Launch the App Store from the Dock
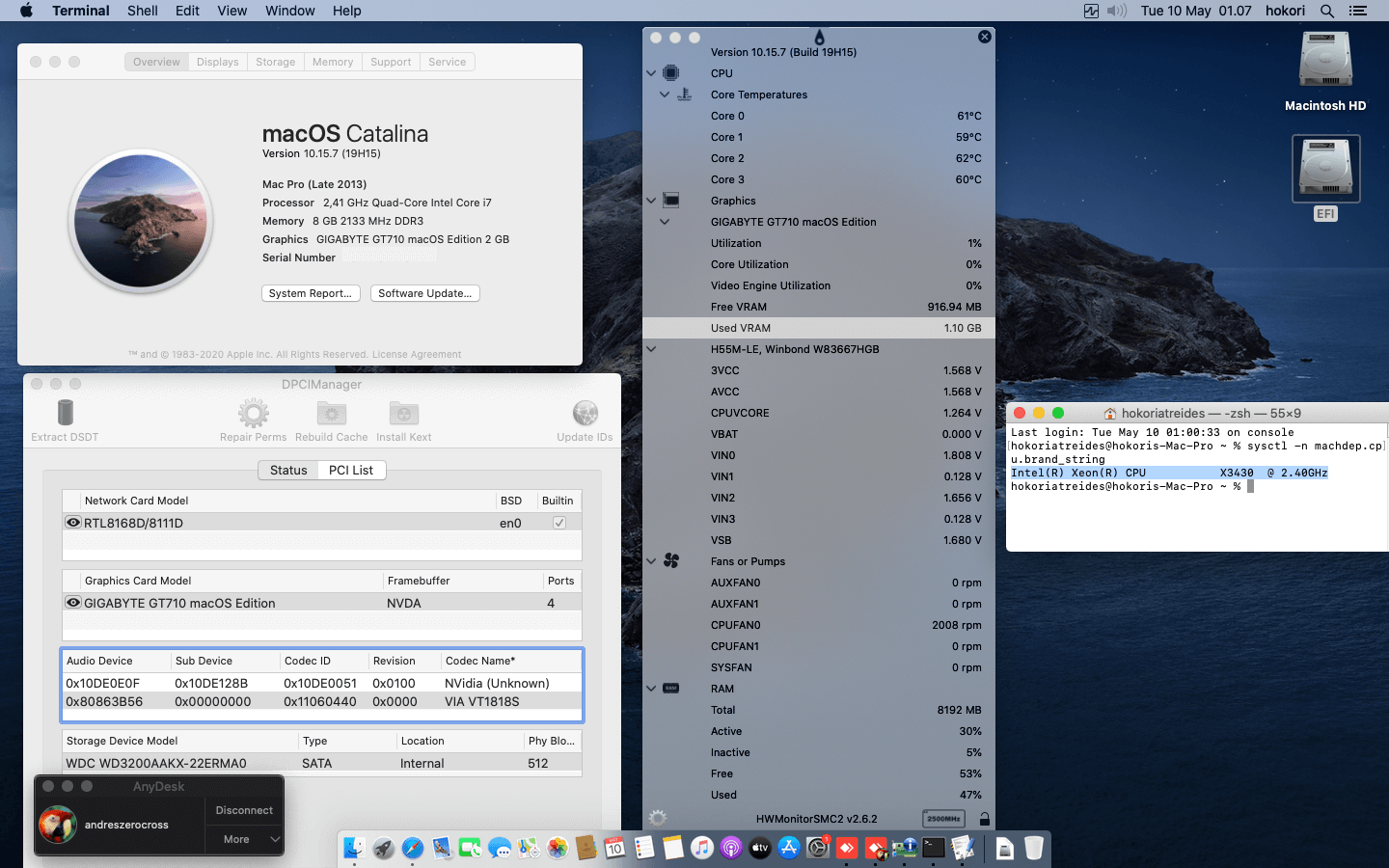The image size is (1389, 868). click(x=791, y=849)
